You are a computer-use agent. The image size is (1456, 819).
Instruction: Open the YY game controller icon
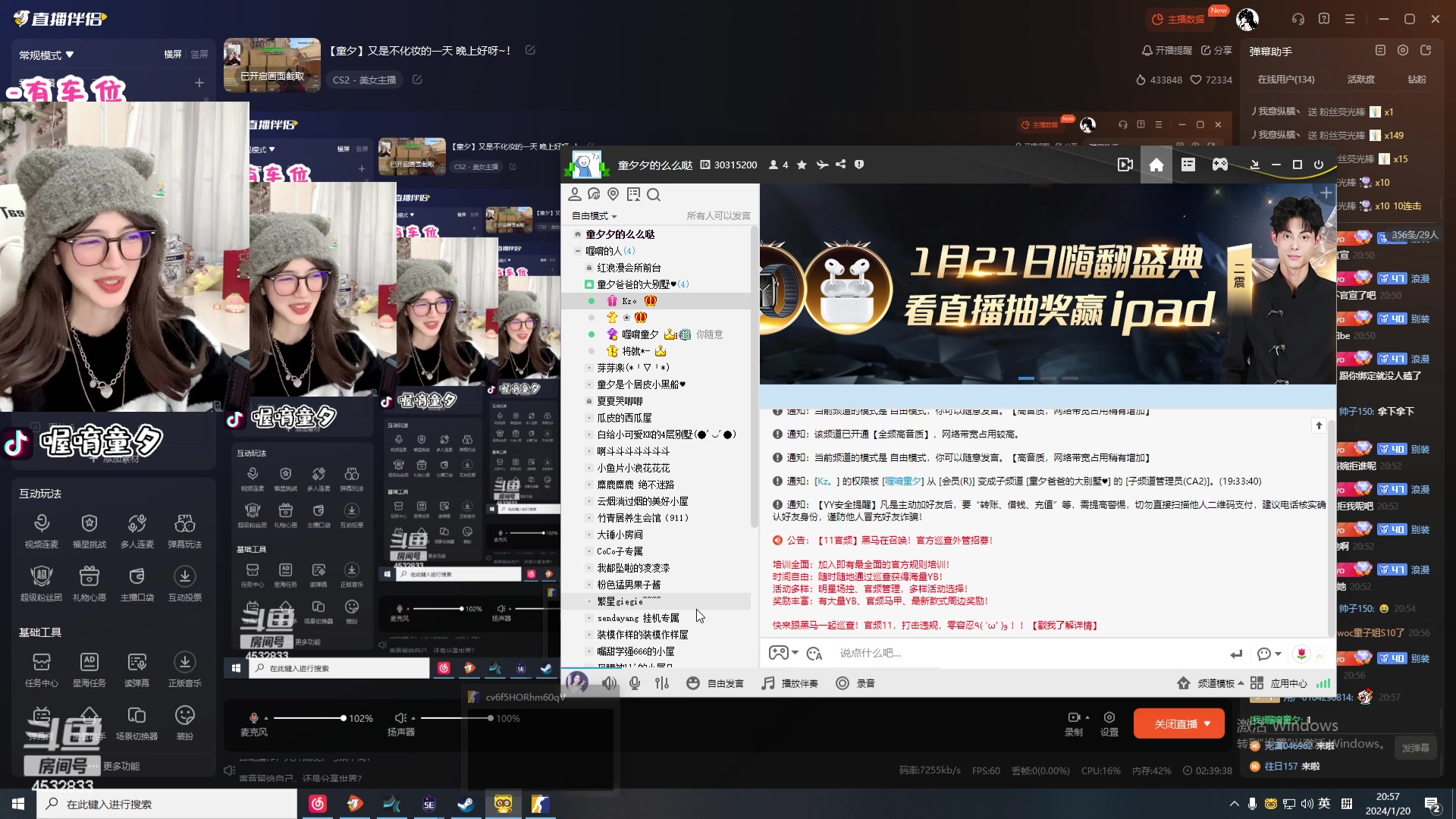coord(1219,165)
